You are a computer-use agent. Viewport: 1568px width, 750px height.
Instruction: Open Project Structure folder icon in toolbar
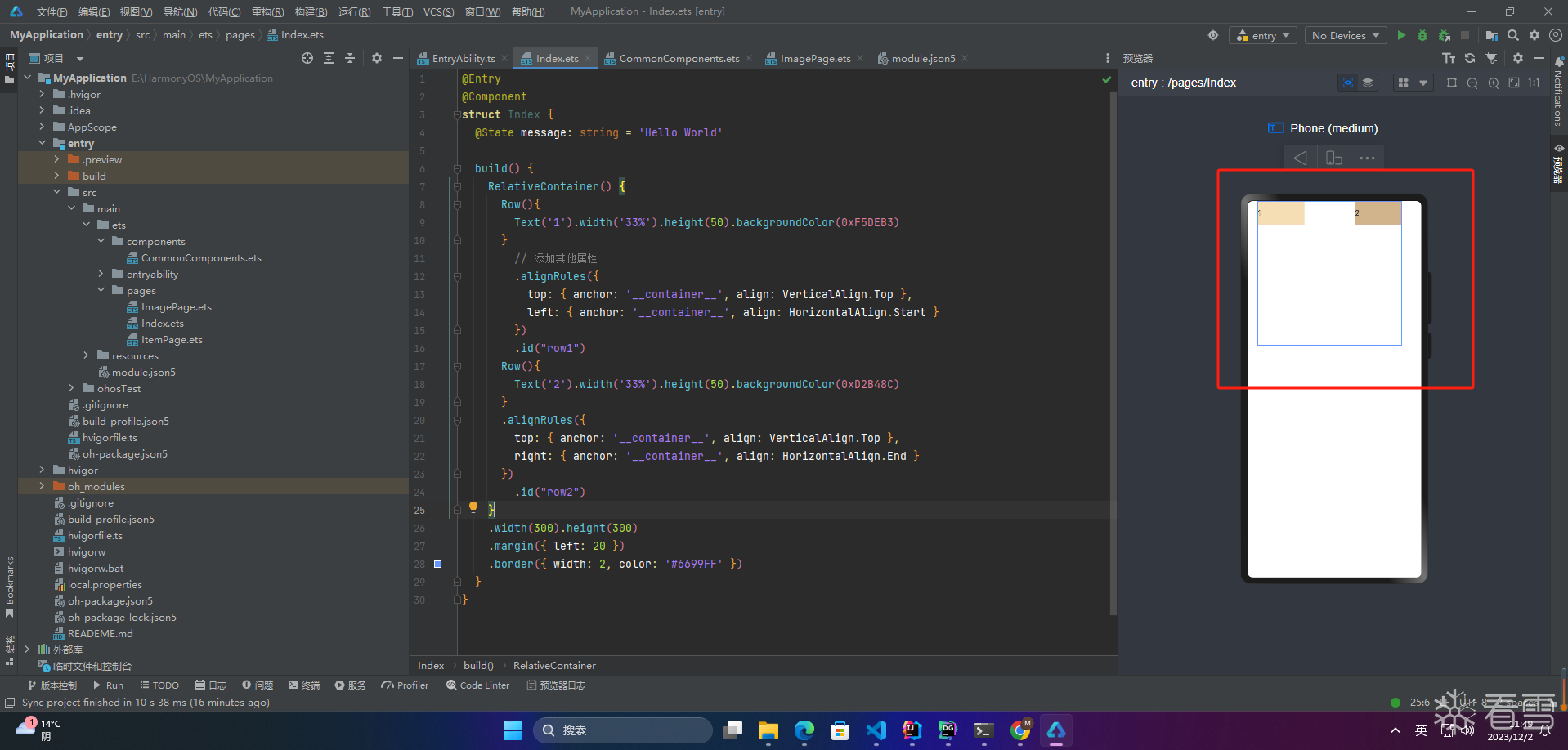(x=1492, y=35)
